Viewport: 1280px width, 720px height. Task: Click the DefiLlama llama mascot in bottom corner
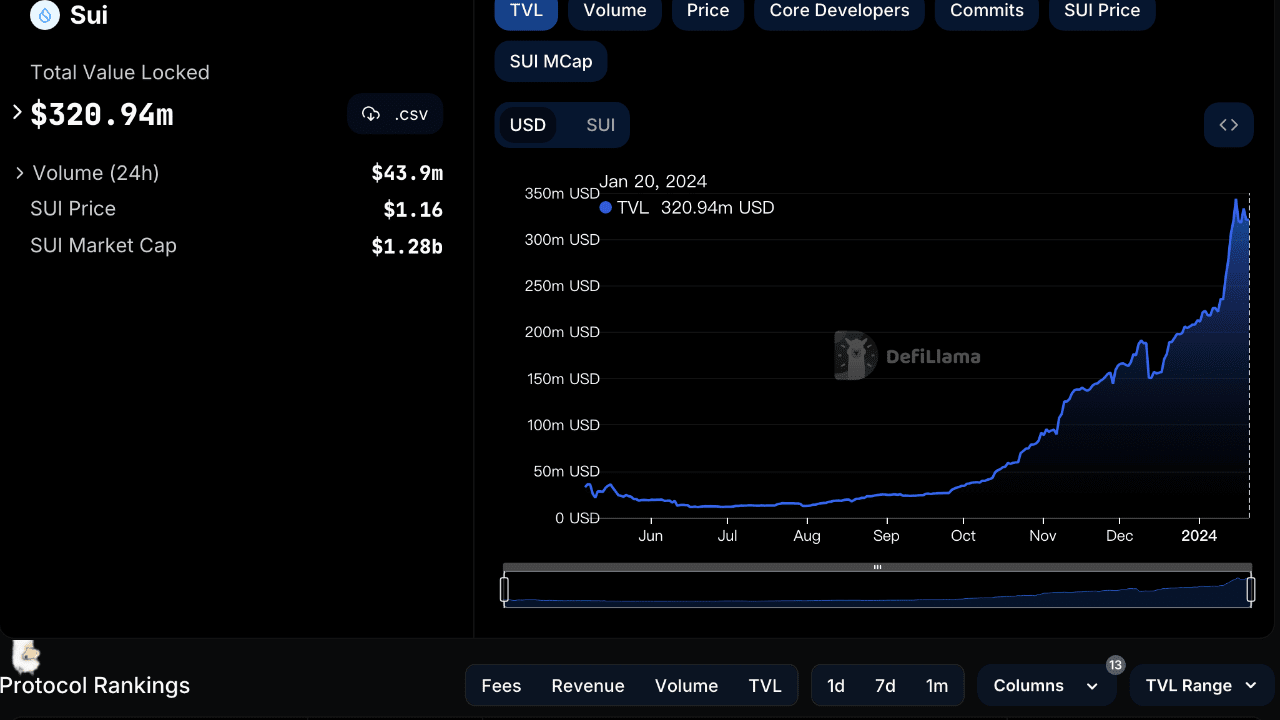pos(23,658)
